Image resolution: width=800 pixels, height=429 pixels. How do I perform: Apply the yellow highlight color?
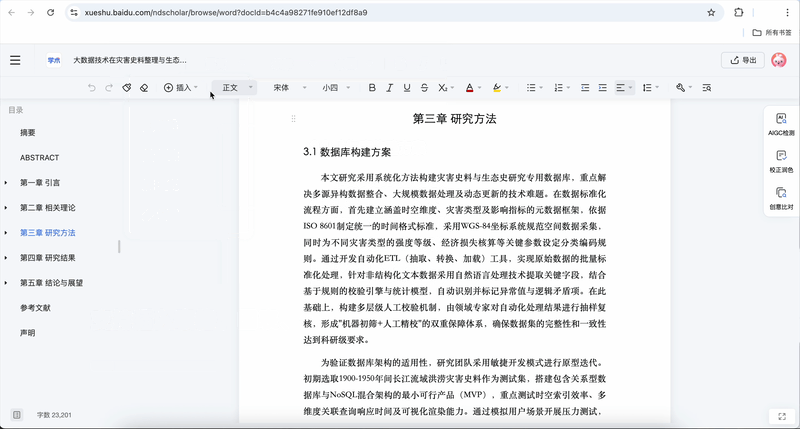point(497,88)
